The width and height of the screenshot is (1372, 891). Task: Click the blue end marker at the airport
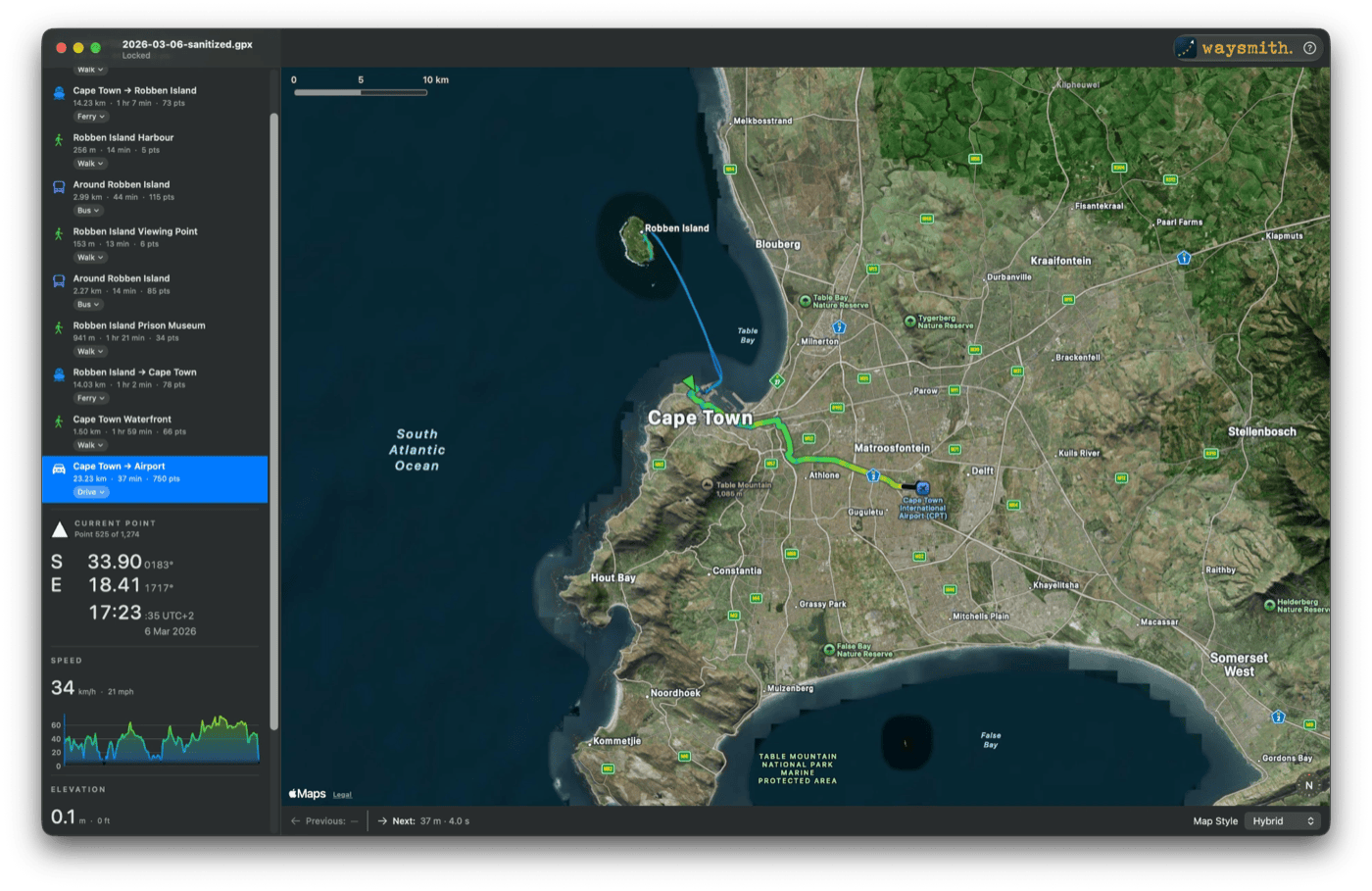tap(922, 487)
